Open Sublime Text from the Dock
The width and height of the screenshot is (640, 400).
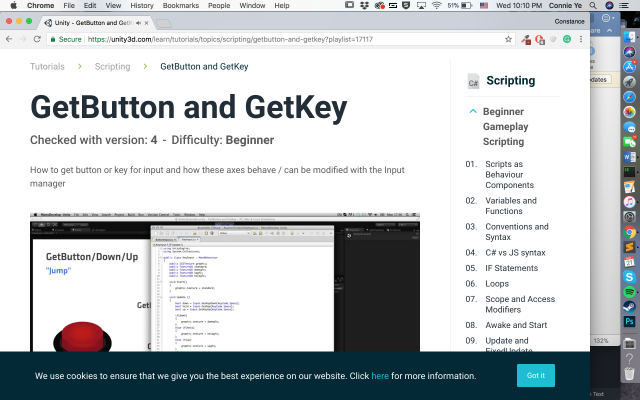(x=629, y=247)
